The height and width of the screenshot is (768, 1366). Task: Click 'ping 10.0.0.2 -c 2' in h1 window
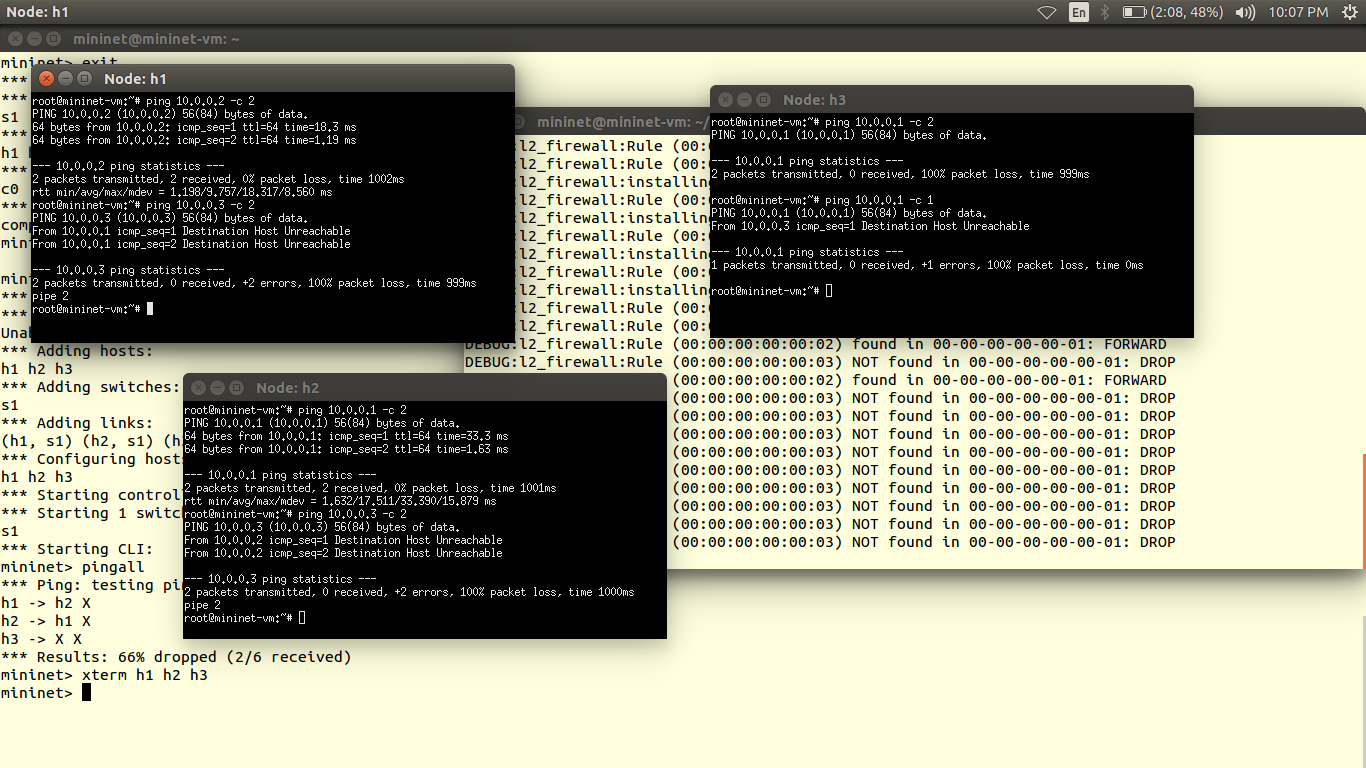[200, 101]
